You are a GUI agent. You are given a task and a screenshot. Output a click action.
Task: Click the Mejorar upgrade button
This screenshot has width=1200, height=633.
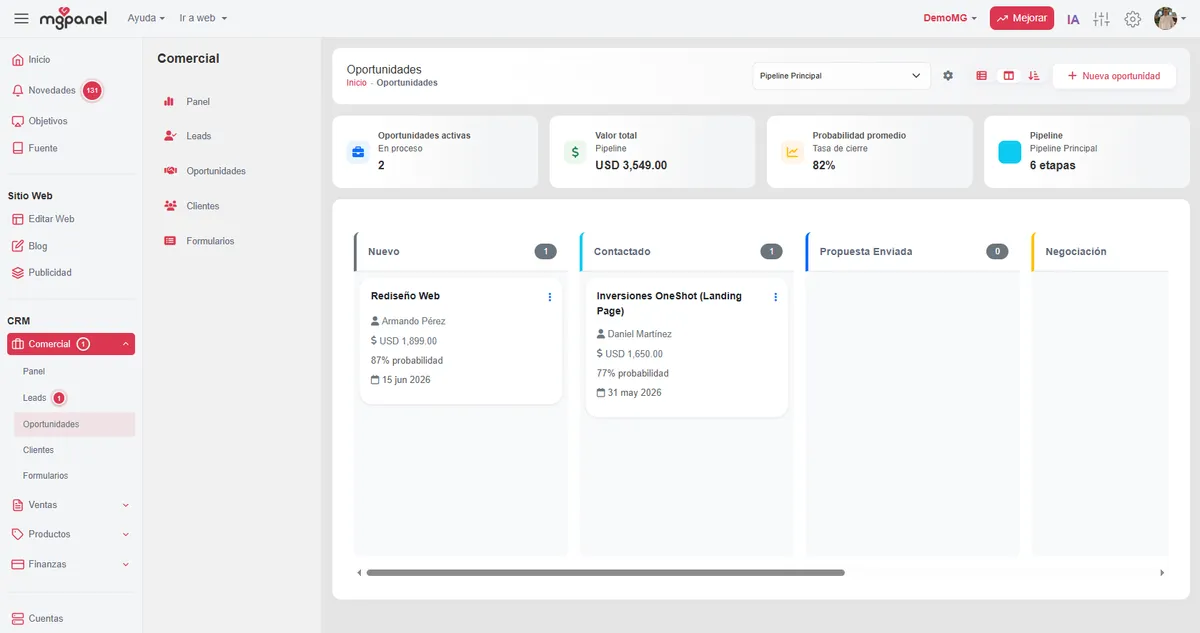pos(1021,18)
